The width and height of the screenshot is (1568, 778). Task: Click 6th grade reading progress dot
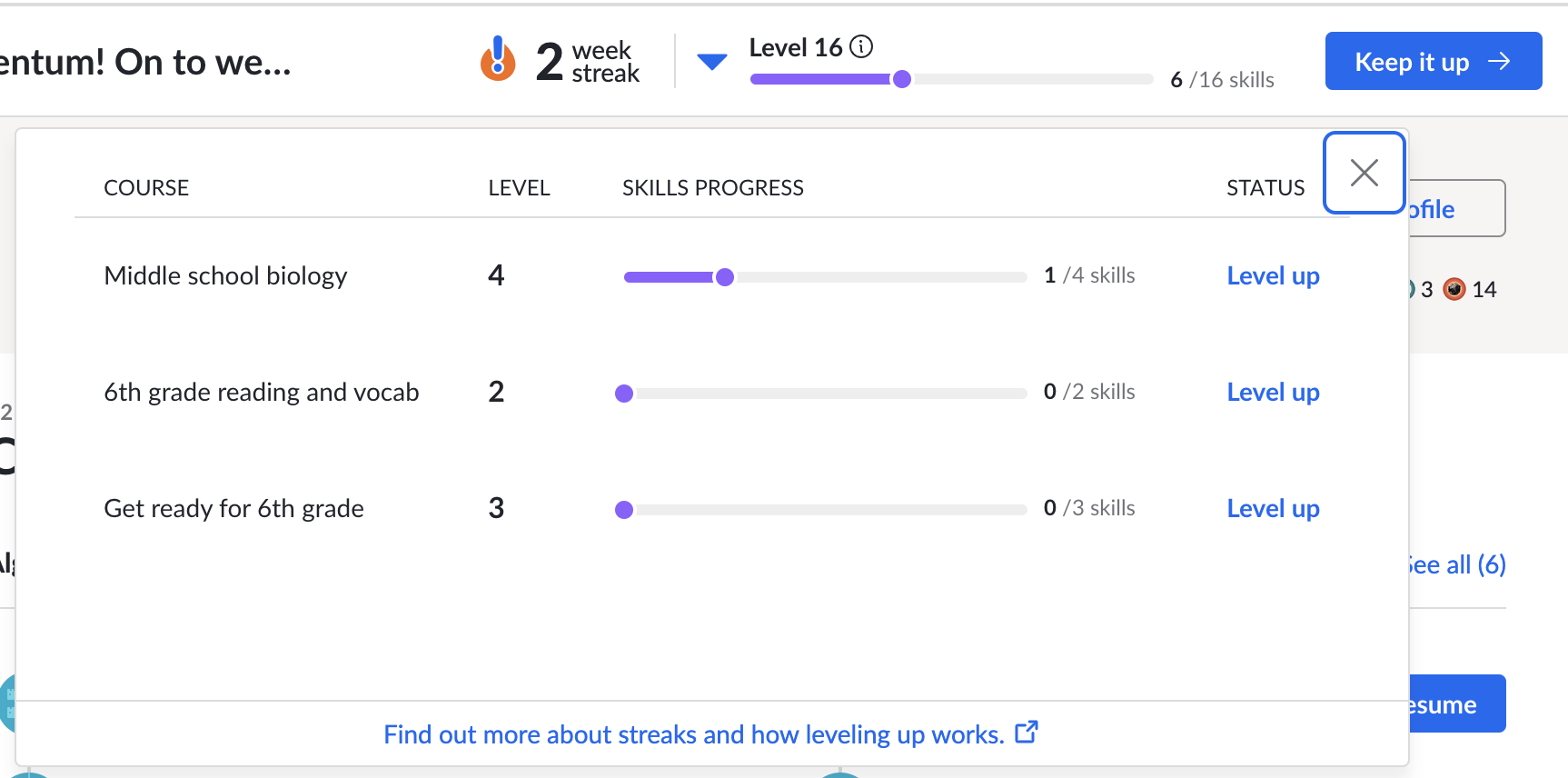[624, 394]
